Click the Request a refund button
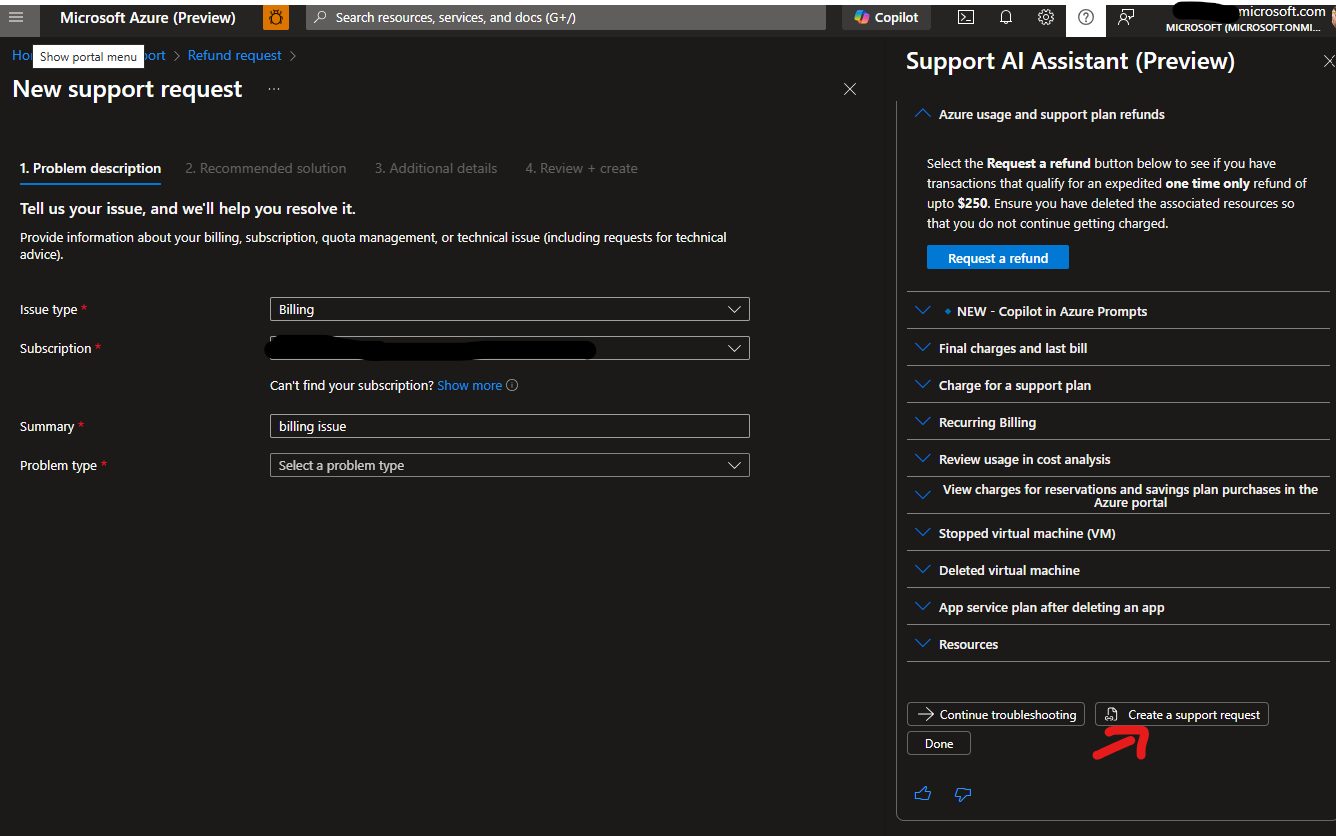1336x836 pixels. [x=998, y=258]
